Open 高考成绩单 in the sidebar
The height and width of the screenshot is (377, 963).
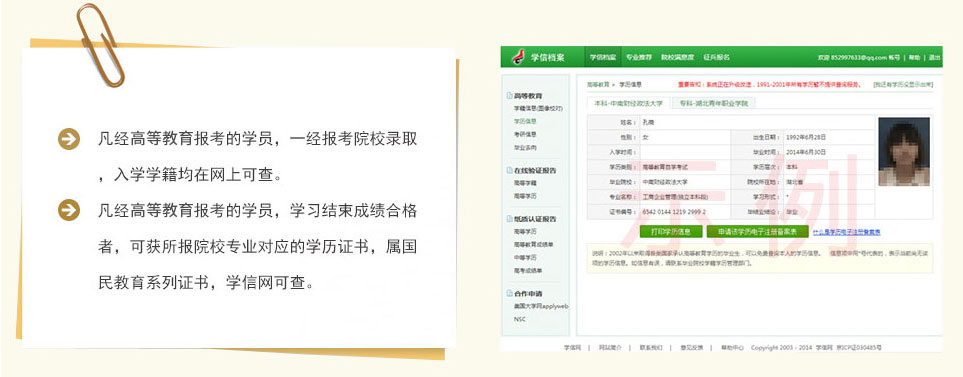(528, 271)
